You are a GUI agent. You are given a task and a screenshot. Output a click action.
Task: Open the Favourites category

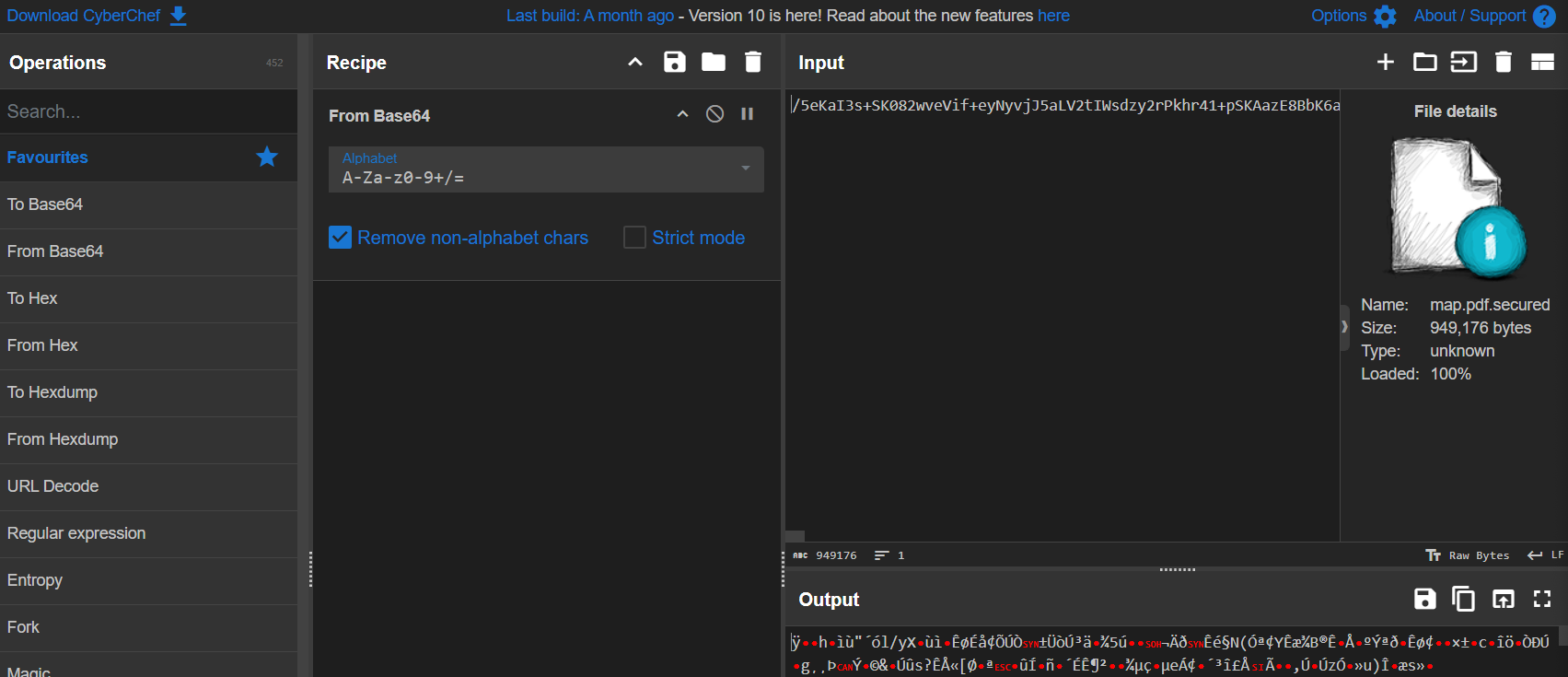pyautogui.click(x=148, y=158)
